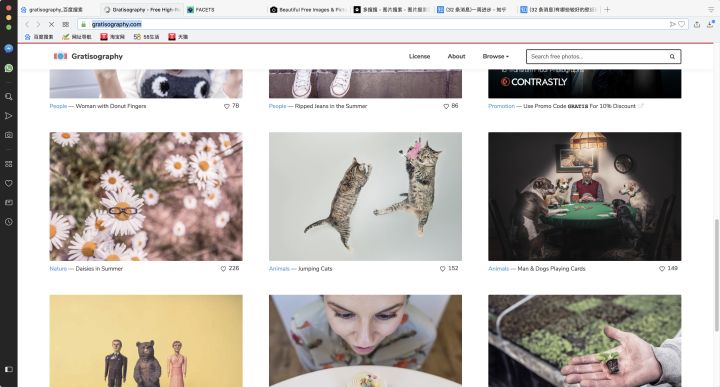720x387 pixels.
Task: Like the Man & Dogs Playing Cards photo
Action: pyautogui.click(x=662, y=269)
